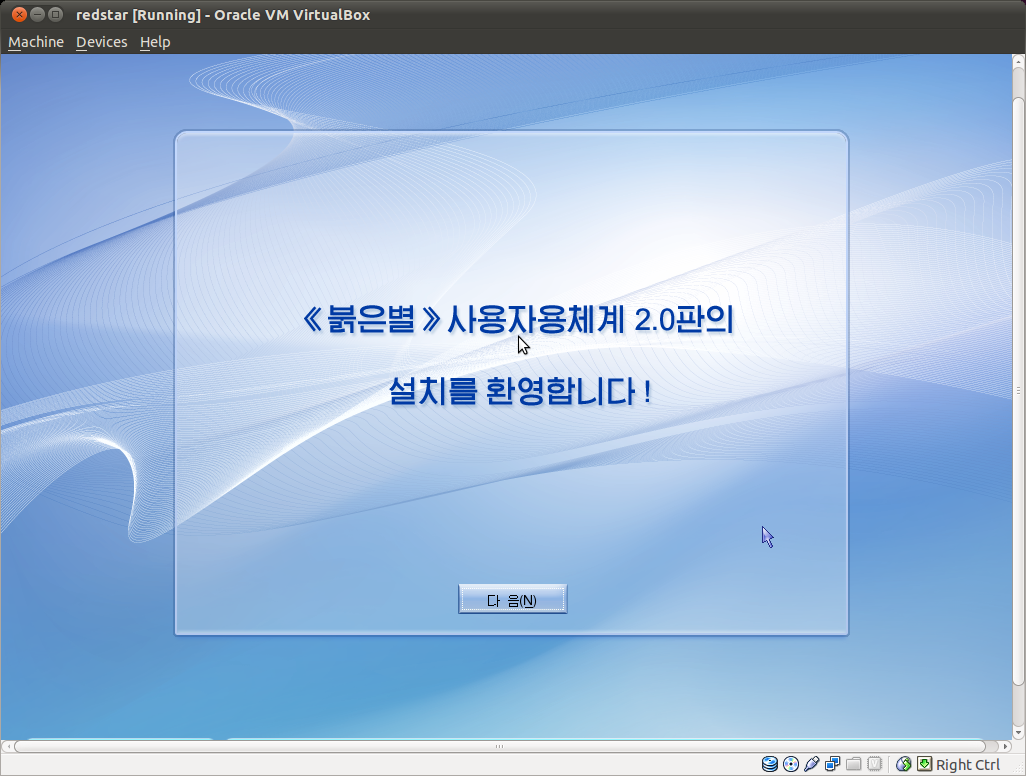This screenshot has height=776, width=1026.
Task: Click the vertical scrollbar up arrow
Action: [x=1018, y=61]
